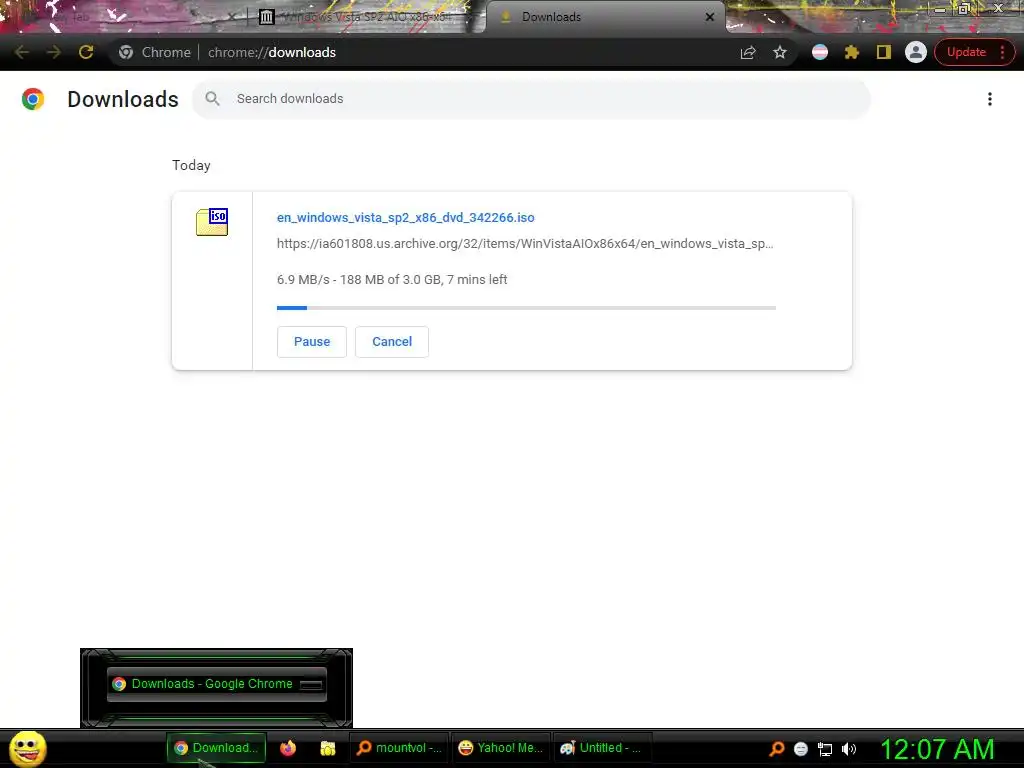Viewport: 1024px width, 768px height.
Task: Open Firefox from the taskbar
Action: click(x=288, y=748)
